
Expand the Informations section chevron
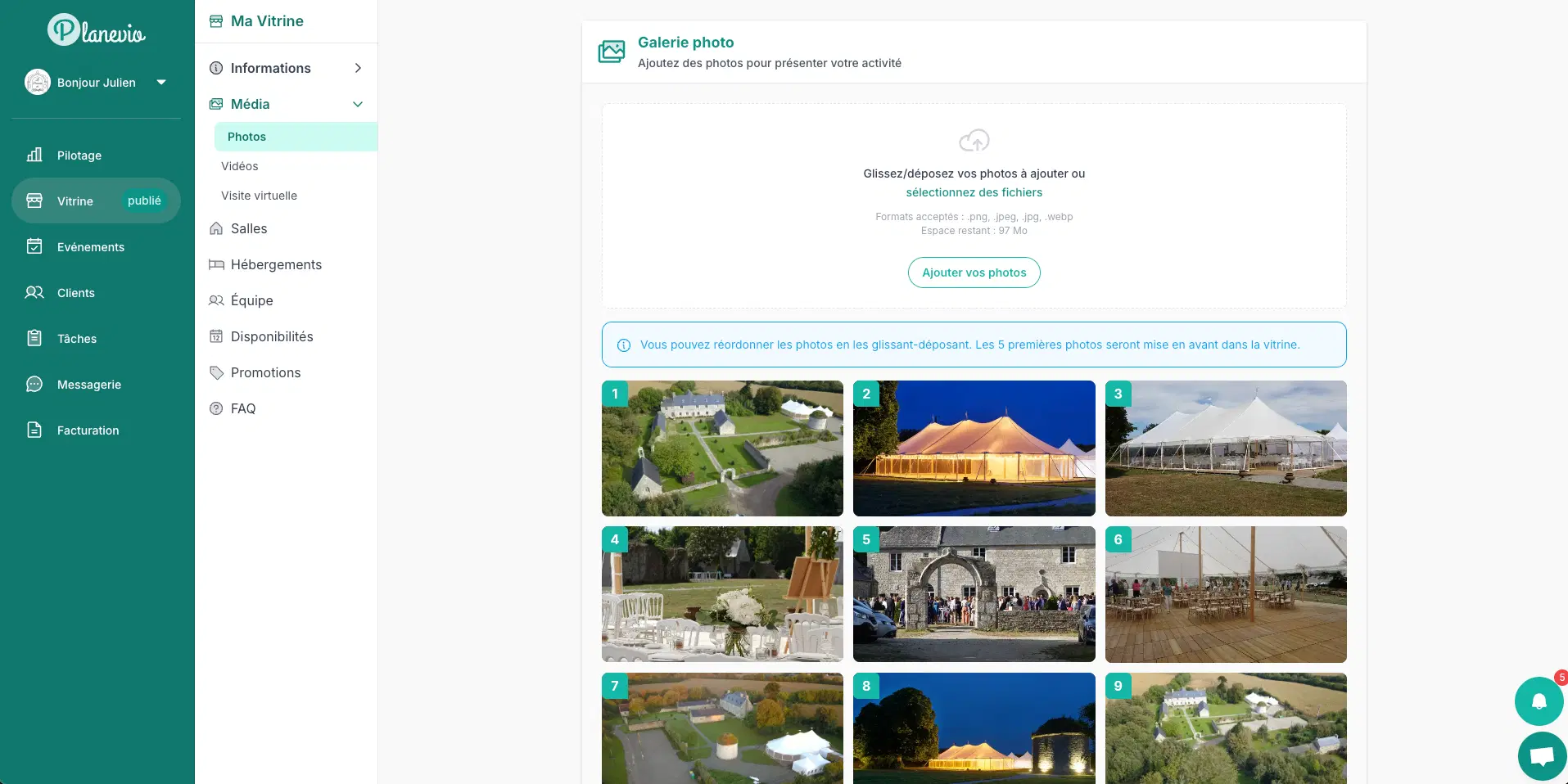pos(358,68)
